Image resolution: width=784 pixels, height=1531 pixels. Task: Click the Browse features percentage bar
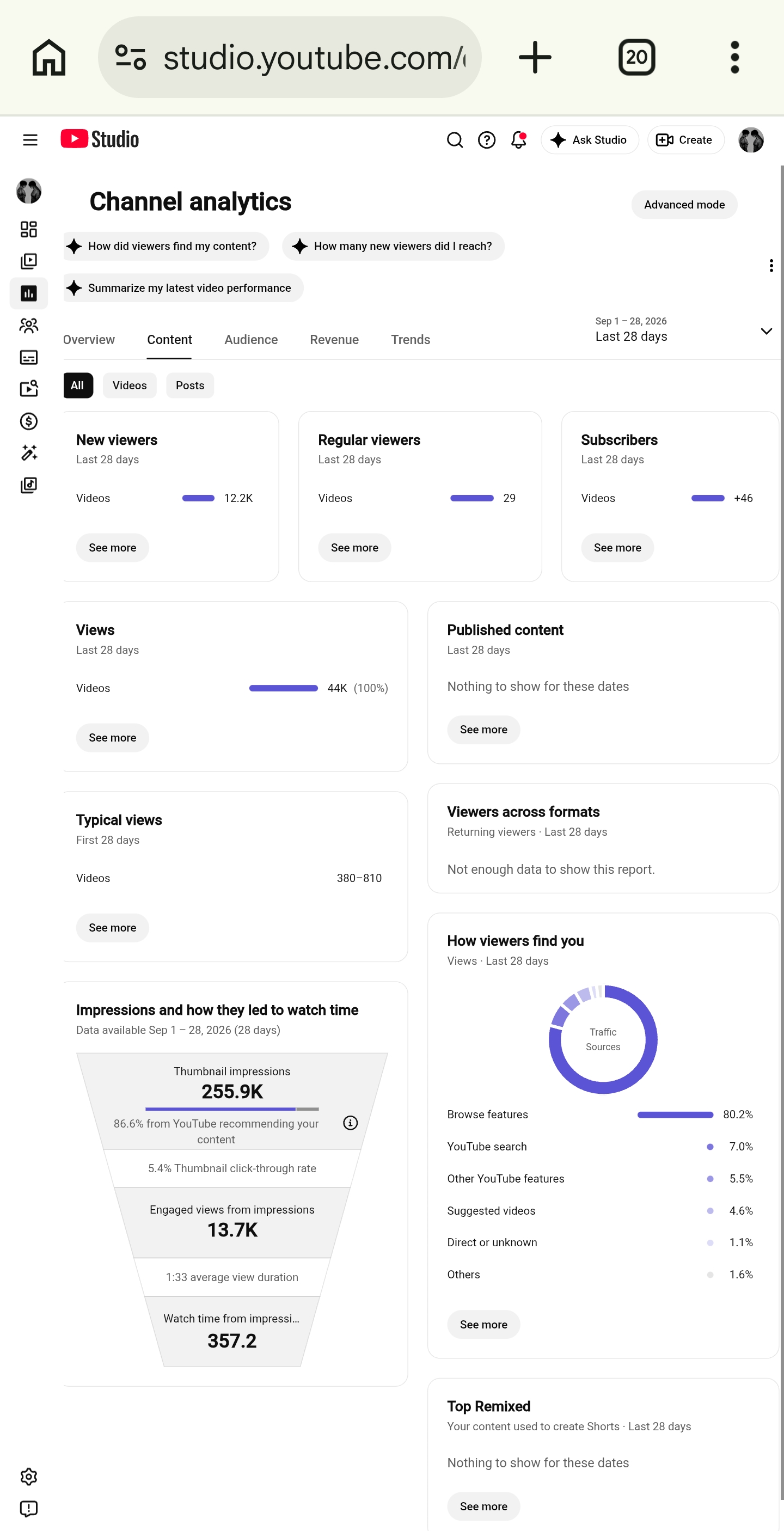675,1115
